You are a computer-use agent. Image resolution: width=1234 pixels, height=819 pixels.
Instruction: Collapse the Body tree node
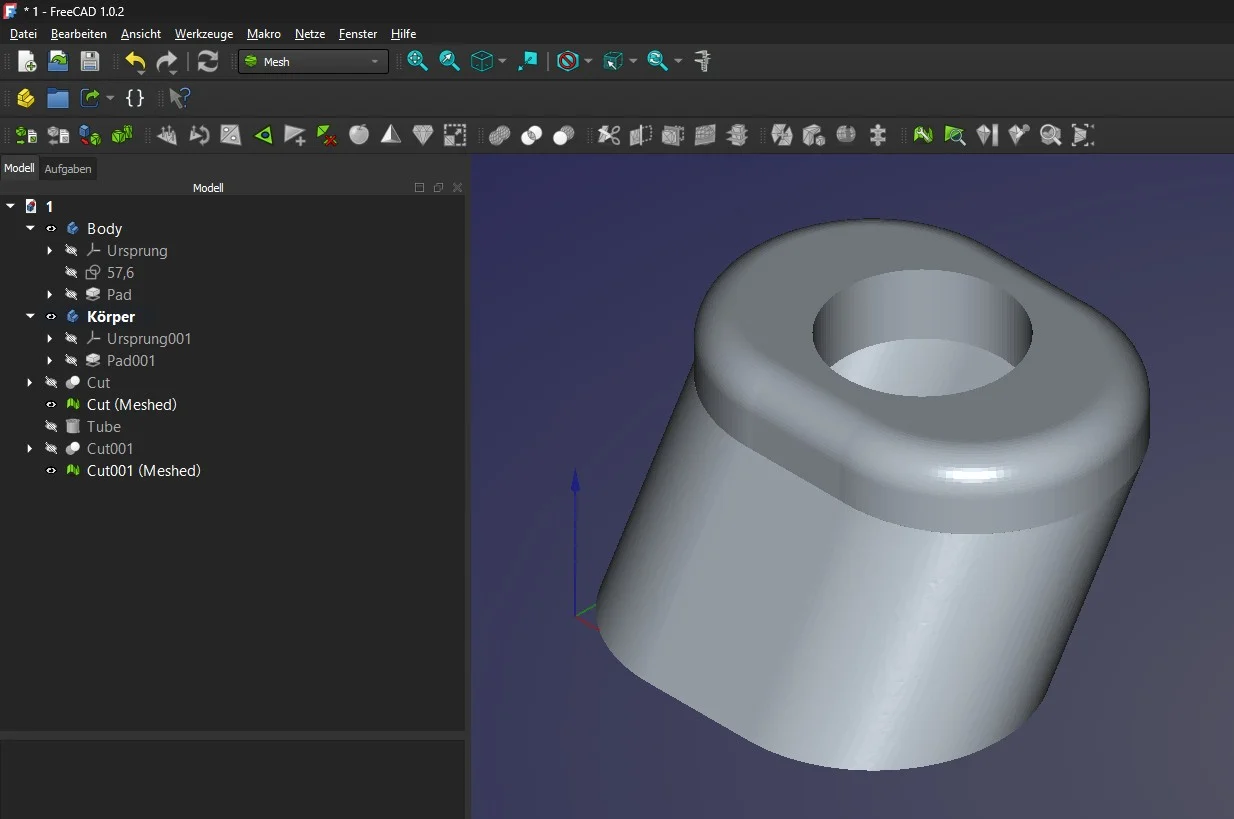[x=30, y=229]
